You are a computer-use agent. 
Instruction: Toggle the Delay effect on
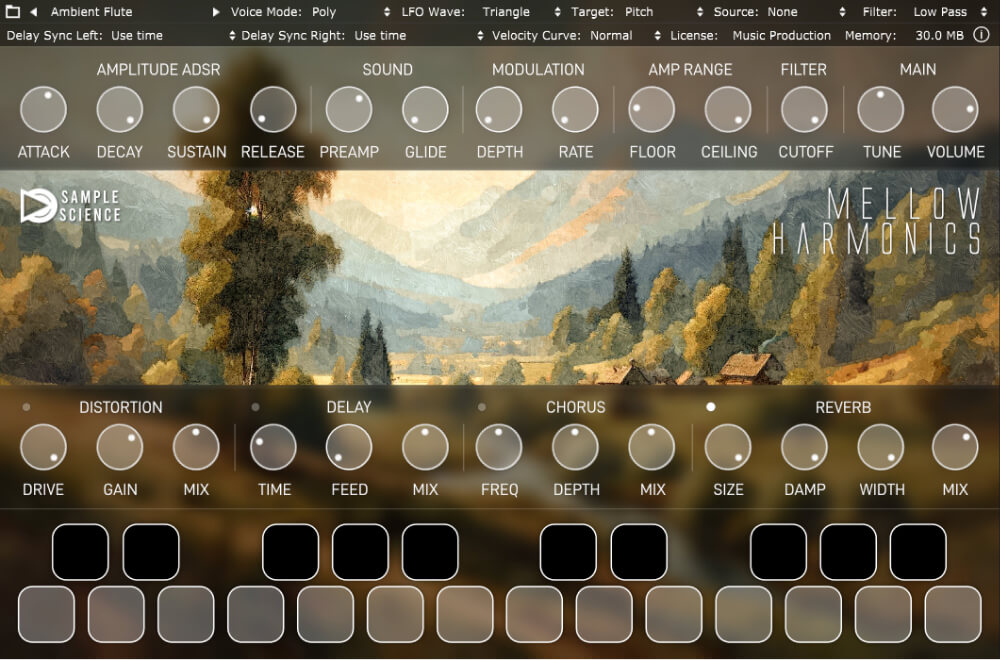coord(255,407)
